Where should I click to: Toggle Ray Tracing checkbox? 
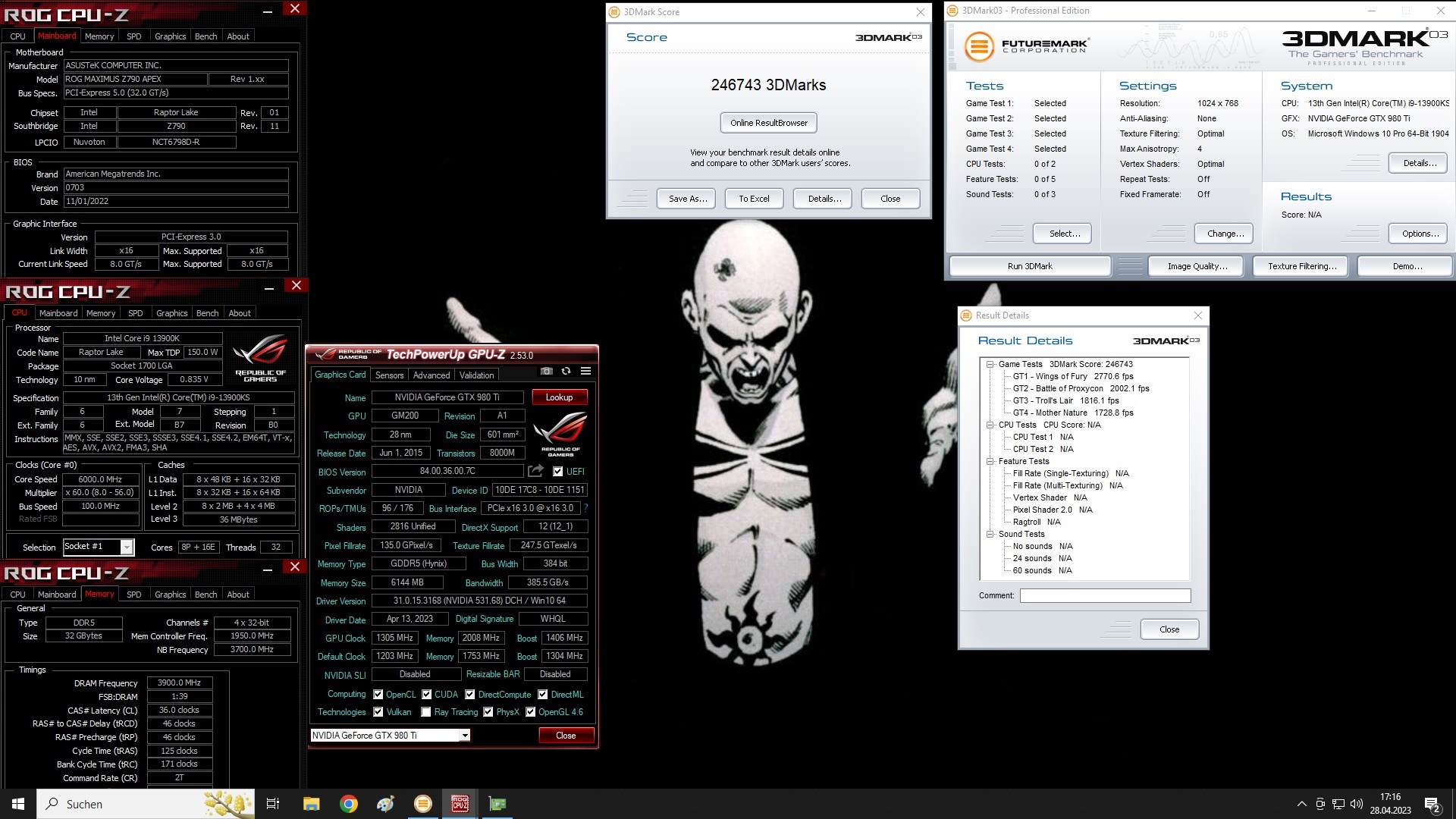tap(426, 712)
